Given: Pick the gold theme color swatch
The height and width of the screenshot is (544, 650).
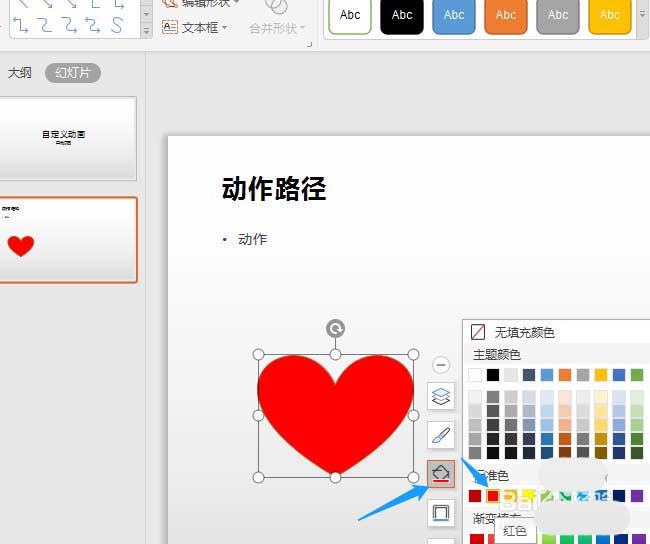Looking at the screenshot, I should pyautogui.click(x=601, y=375).
